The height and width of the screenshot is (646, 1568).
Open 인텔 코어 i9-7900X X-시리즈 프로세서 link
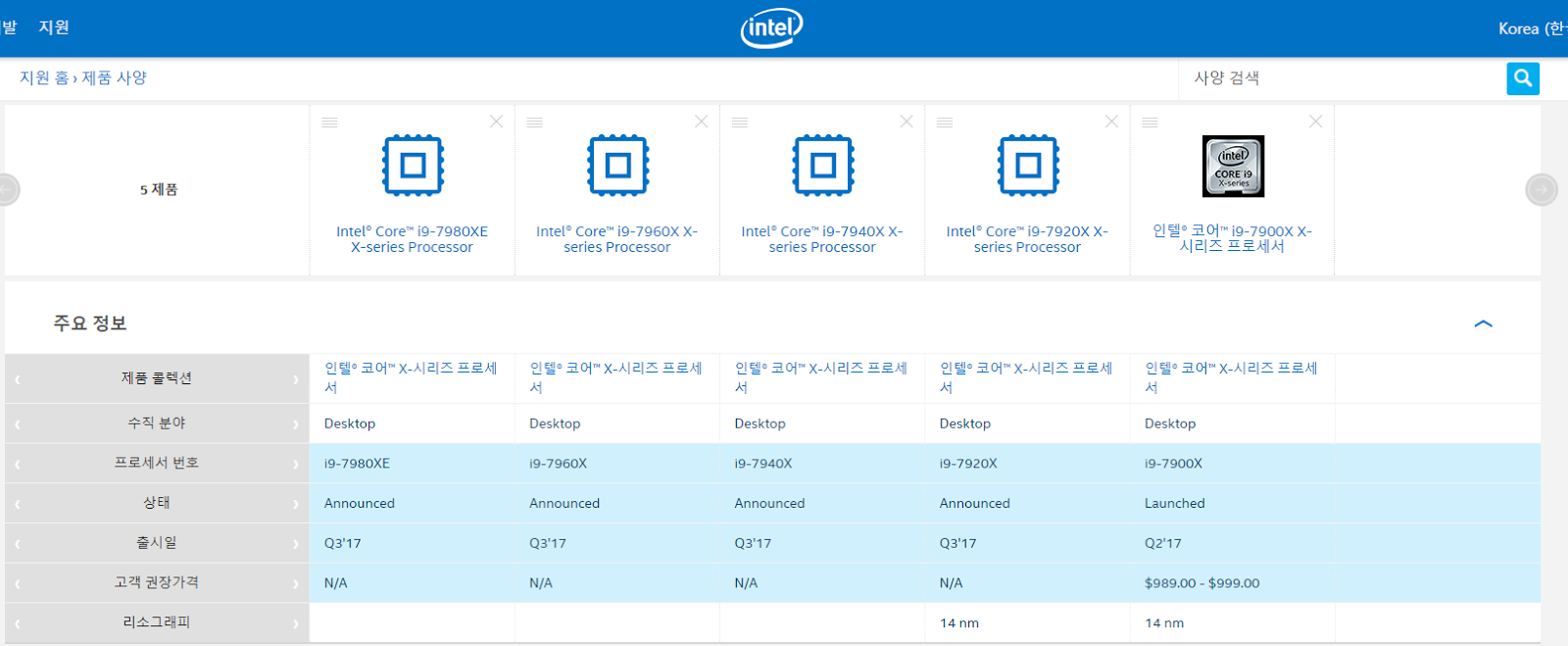coord(1232,238)
